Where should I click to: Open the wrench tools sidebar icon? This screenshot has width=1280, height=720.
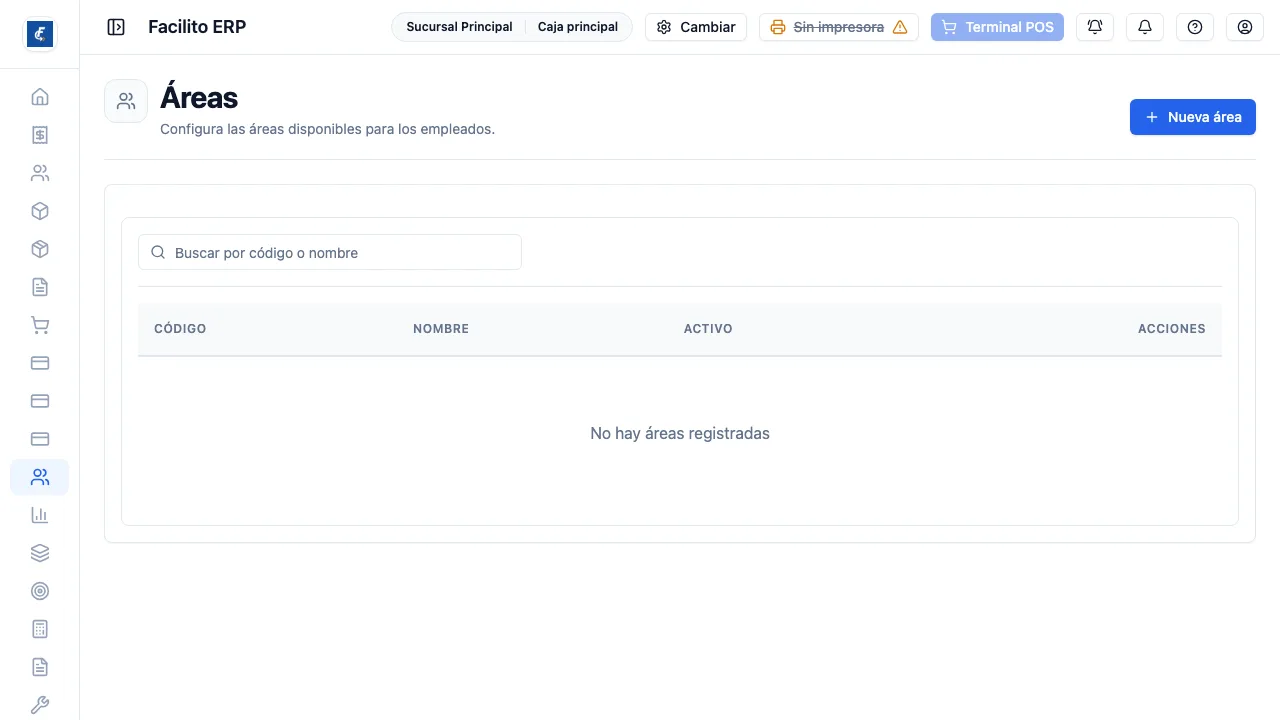pyautogui.click(x=40, y=705)
